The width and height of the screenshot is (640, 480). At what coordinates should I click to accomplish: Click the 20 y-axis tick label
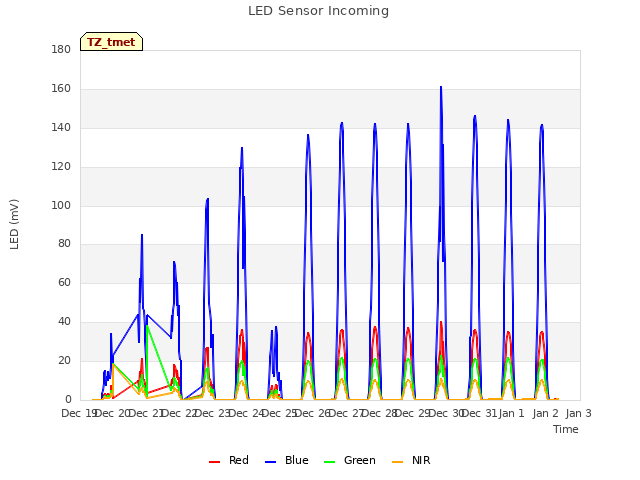pyautogui.click(x=64, y=360)
